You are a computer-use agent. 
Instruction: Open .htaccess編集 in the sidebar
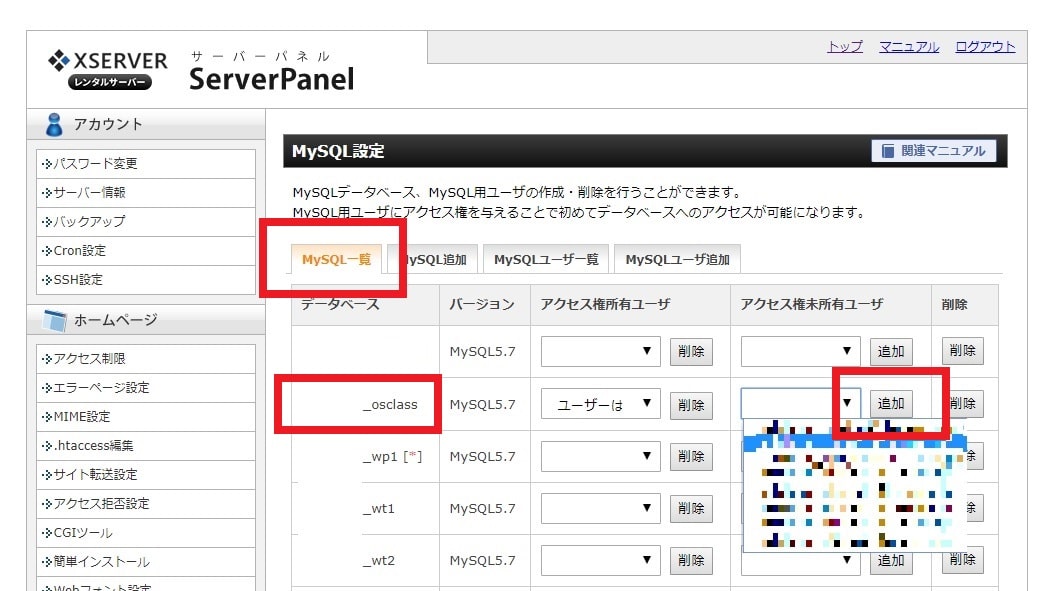tap(95, 446)
